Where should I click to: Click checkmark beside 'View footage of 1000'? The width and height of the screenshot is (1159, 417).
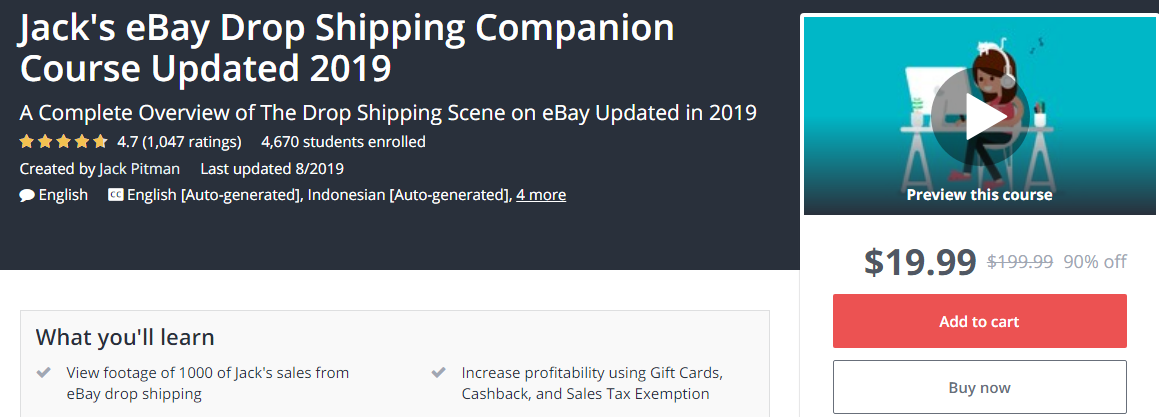(x=44, y=372)
